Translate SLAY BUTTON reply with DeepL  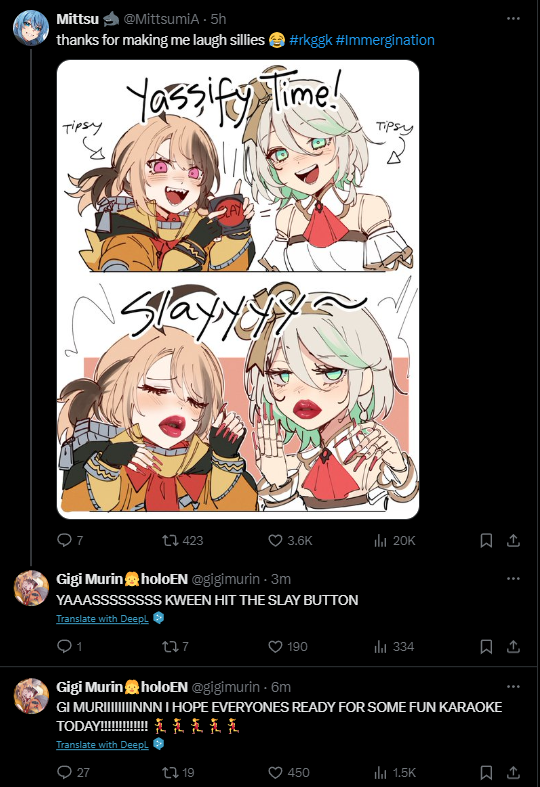[102, 618]
